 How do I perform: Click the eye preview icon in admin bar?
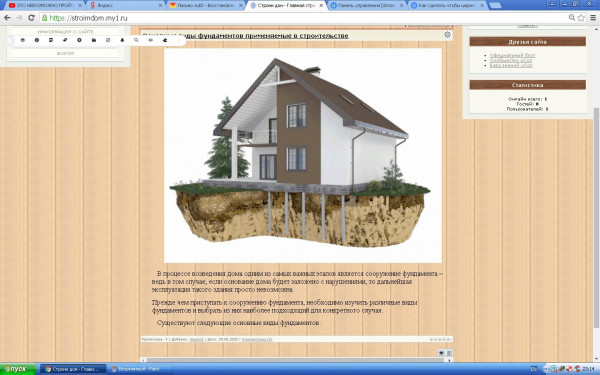[151, 40]
